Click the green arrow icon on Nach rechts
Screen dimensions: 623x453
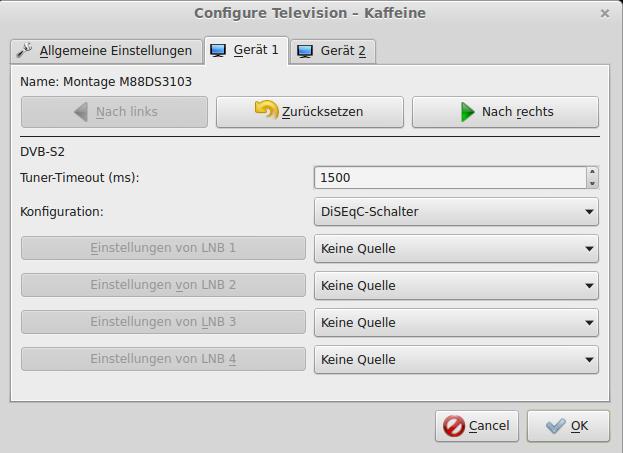click(x=468, y=112)
